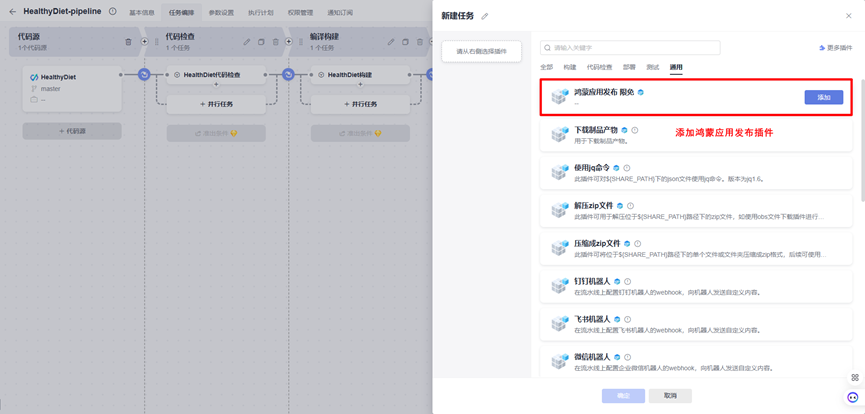
Task: Click the magnifier icon in the plugin search box
Action: tap(548, 48)
